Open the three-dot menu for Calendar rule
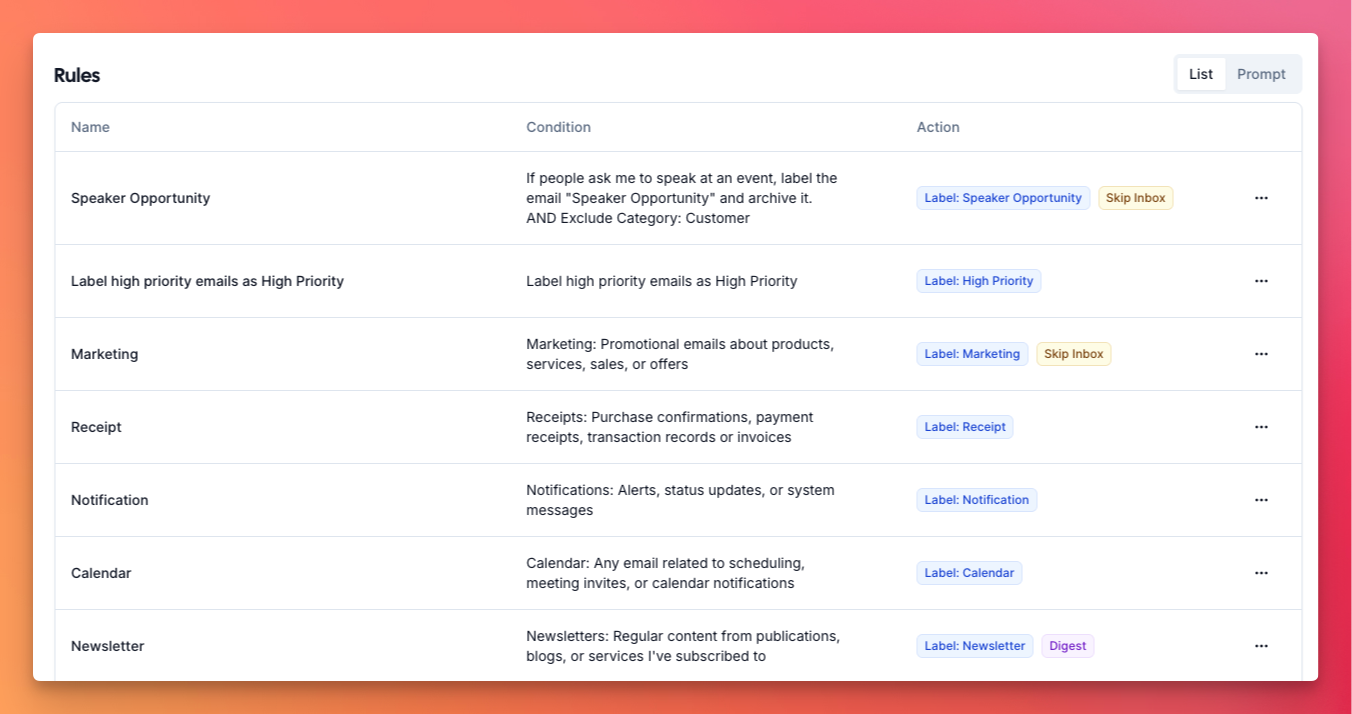Image resolution: width=1352 pixels, height=714 pixels. click(x=1261, y=573)
